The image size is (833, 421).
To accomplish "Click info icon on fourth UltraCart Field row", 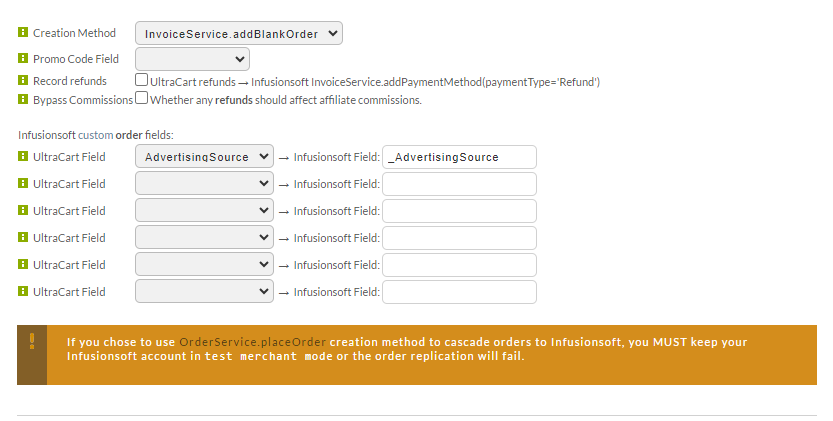I will click(23, 237).
